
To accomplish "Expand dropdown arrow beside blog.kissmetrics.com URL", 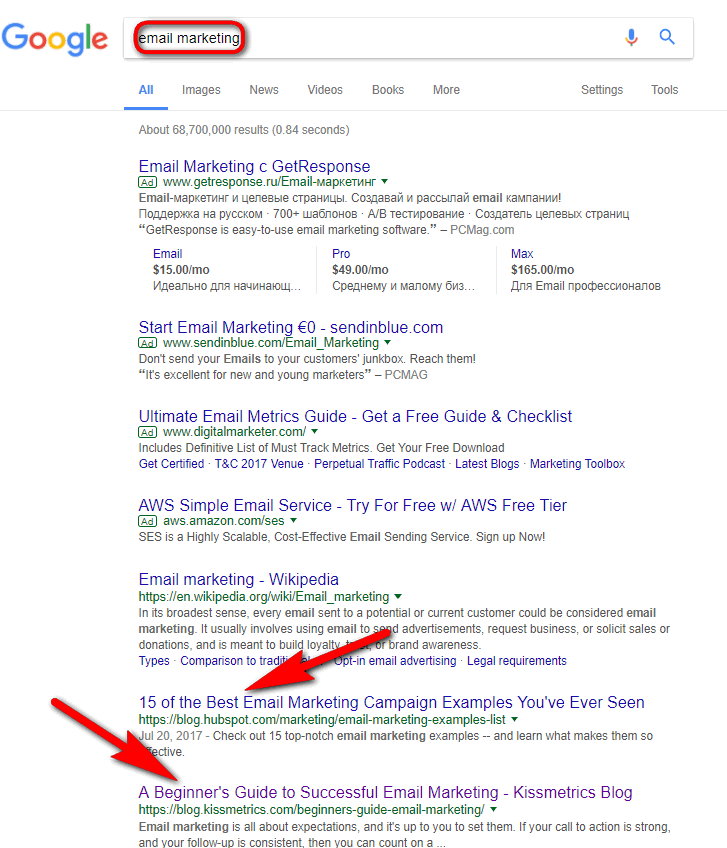I will 493,810.
